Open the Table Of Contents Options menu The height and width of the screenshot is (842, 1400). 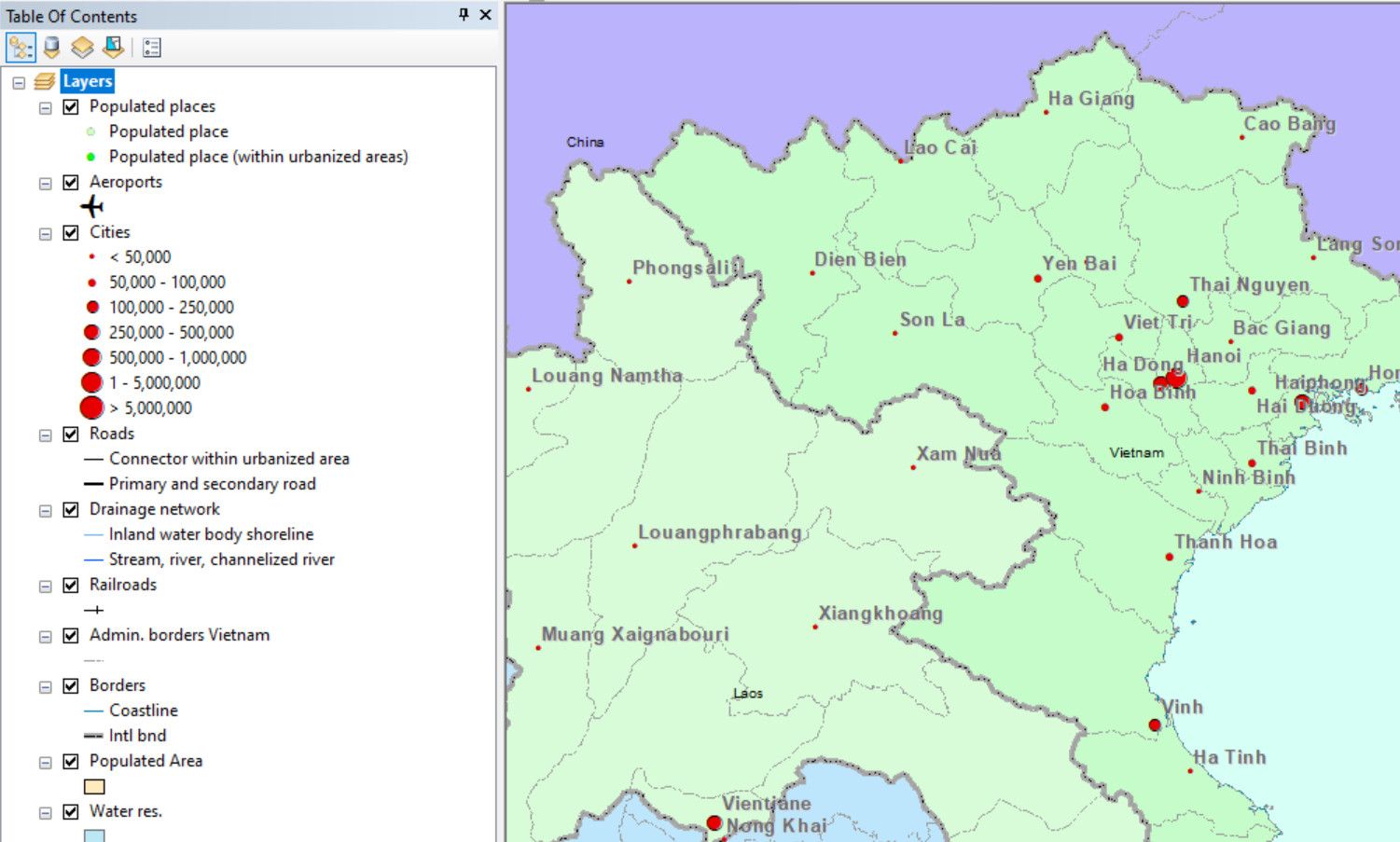point(151,48)
